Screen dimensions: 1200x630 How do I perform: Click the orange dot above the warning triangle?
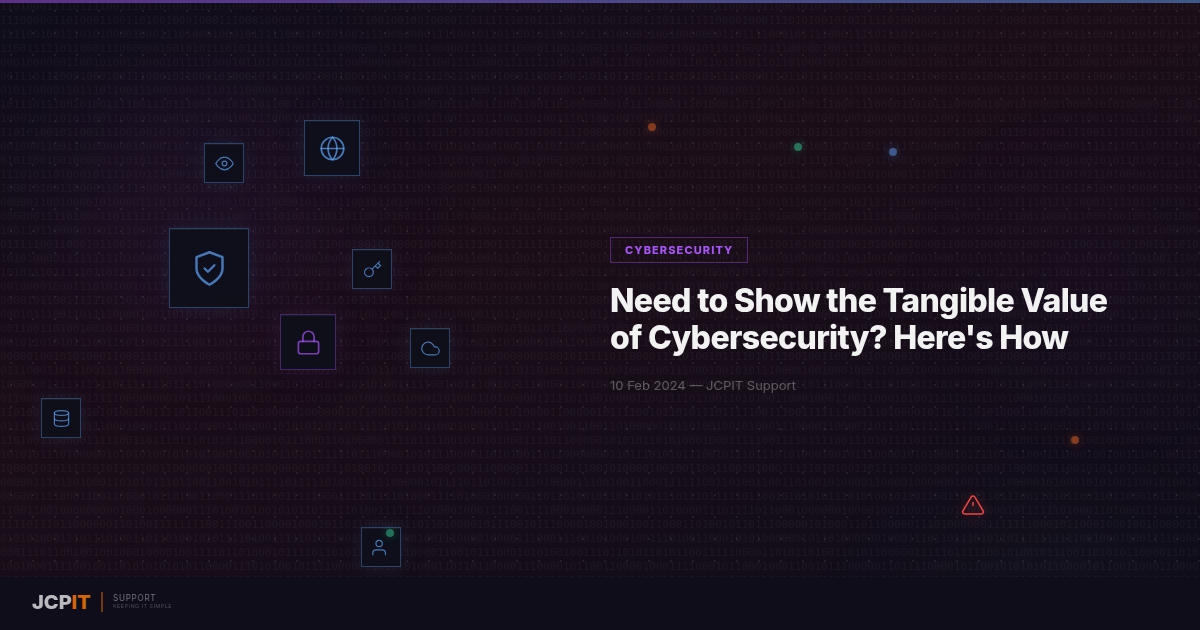[1075, 440]
